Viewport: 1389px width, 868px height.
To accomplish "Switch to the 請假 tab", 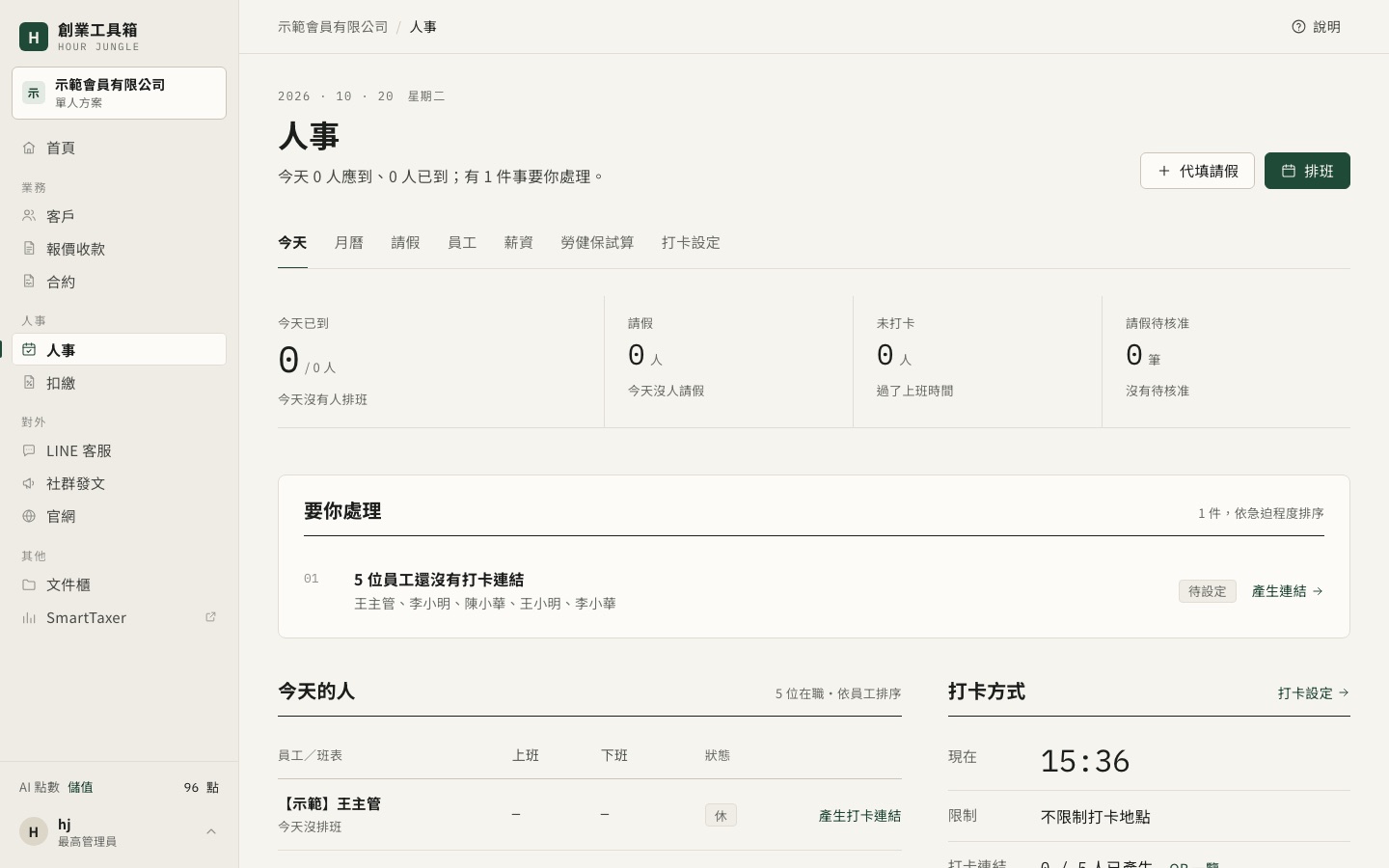I will [405, 243].
